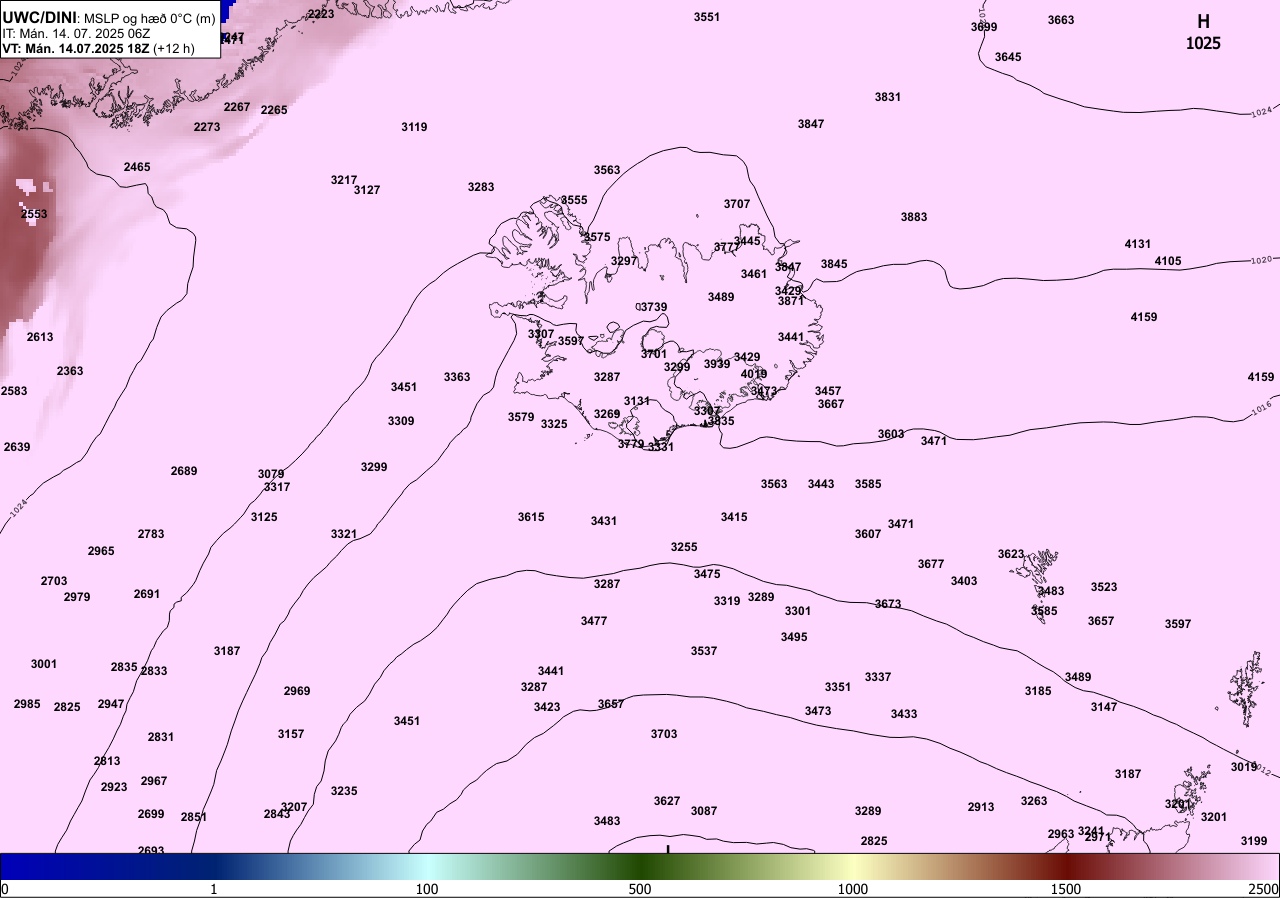1280x898 pixels.
Task: Click the height value 3019
Action: tap(1244, 767)
